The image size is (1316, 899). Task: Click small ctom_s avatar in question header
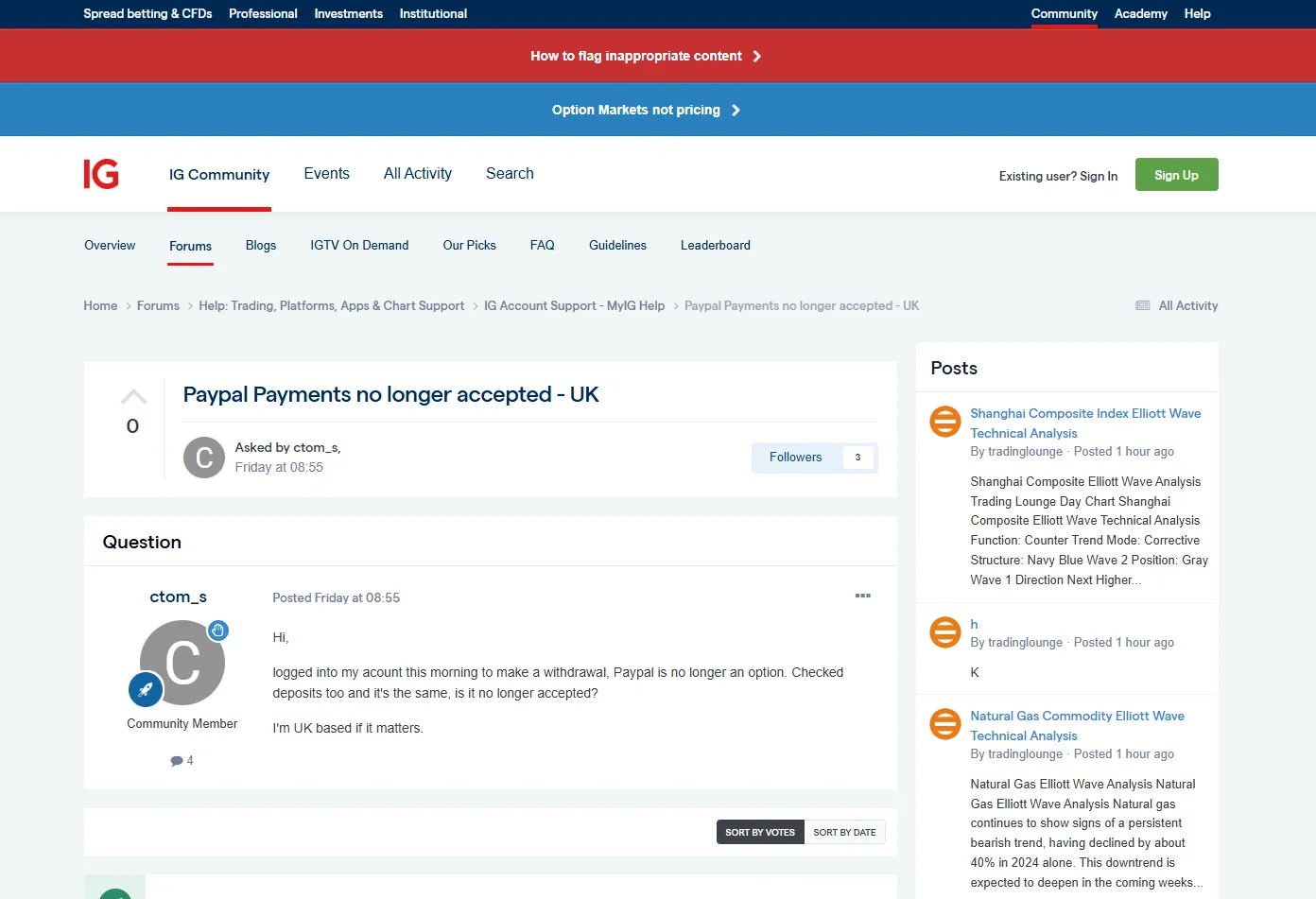203,458
